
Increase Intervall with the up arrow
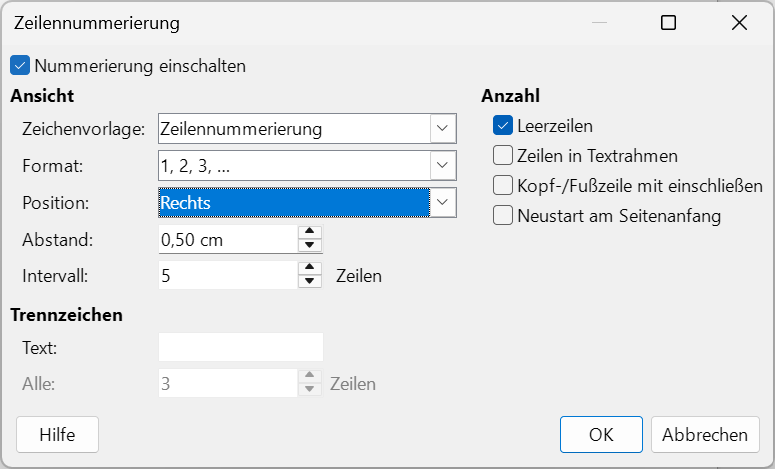coord(310,268)
